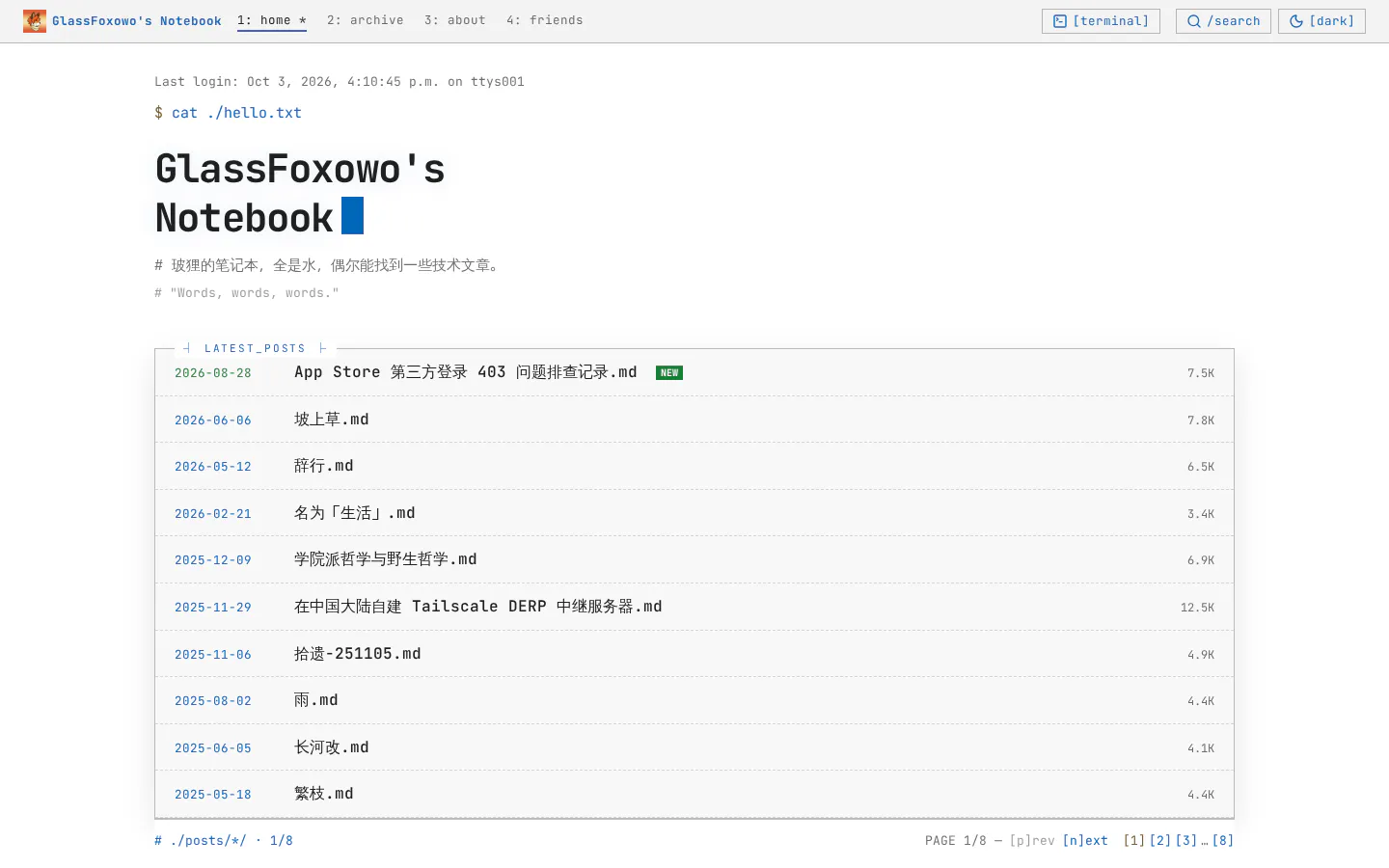Jump to last page [8]
The image size is (1389, 868).
click(x=1223, y=841)
